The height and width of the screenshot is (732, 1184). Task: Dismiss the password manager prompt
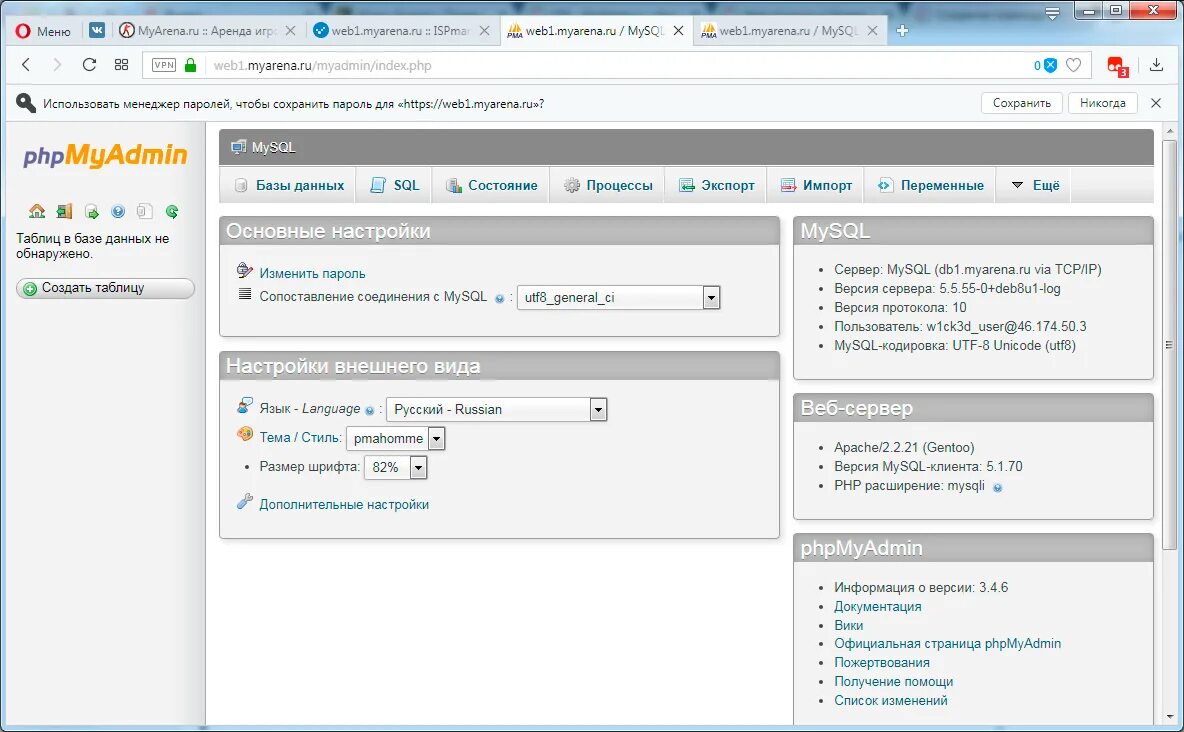(1155, 103)
